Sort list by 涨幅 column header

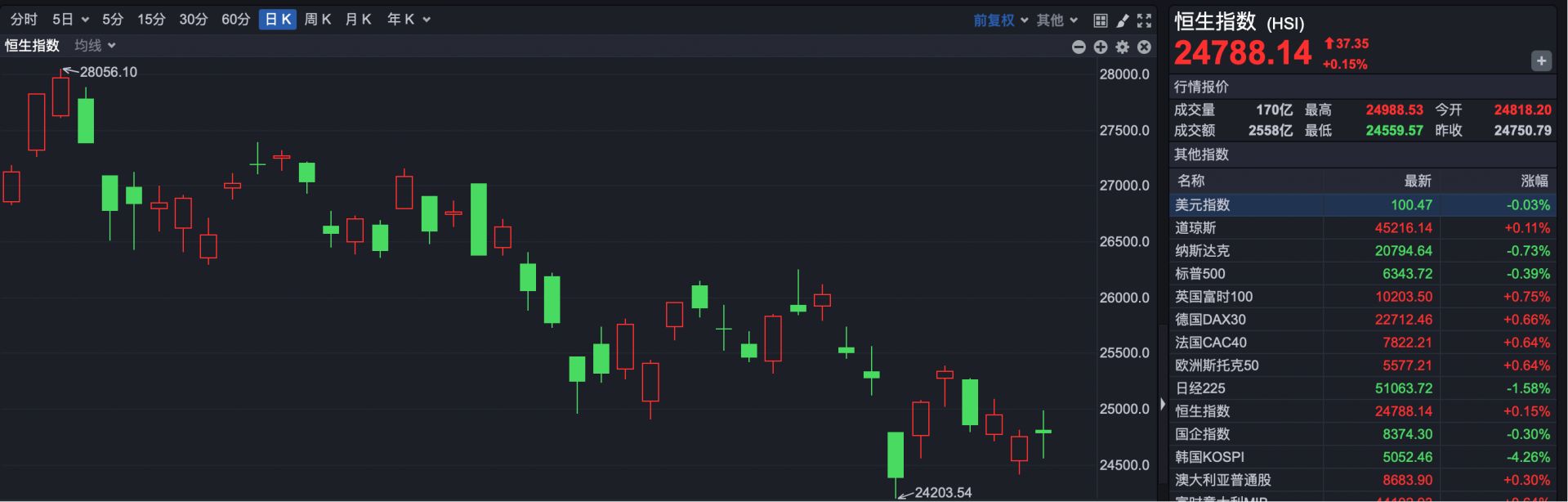1534,181
